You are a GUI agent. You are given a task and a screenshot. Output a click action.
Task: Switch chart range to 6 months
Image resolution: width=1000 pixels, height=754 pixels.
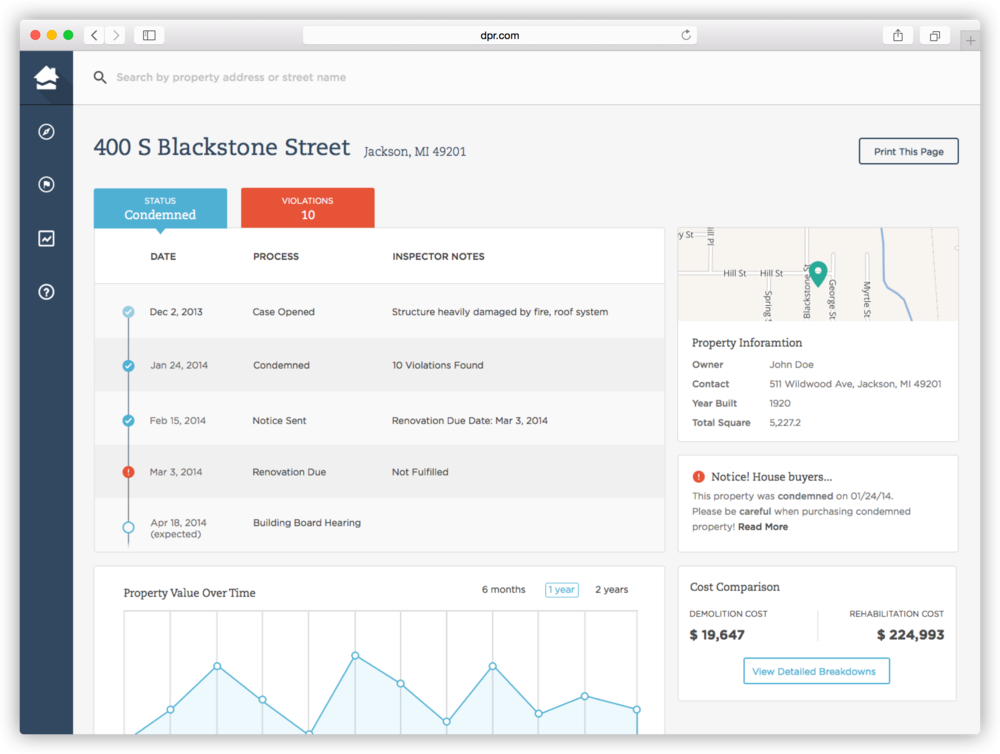pyautogui.click(x=503, y=589)
